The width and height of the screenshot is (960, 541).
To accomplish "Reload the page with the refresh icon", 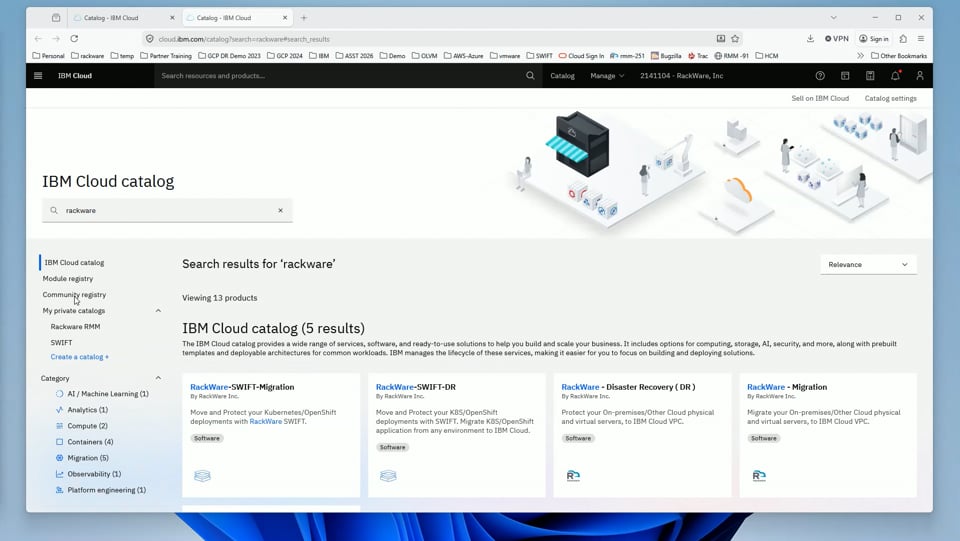I will point(74,39).
